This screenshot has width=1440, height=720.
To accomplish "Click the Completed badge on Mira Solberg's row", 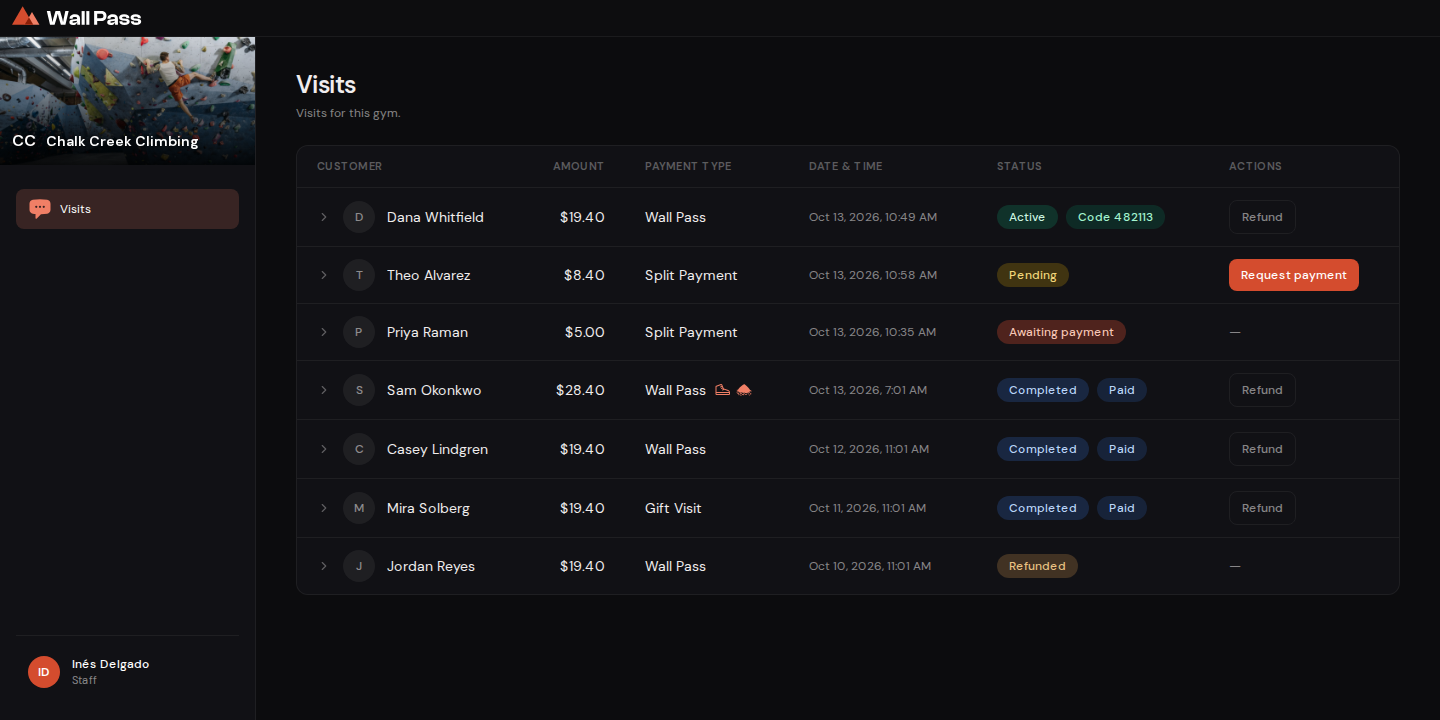I will (x=1043, y=508).
